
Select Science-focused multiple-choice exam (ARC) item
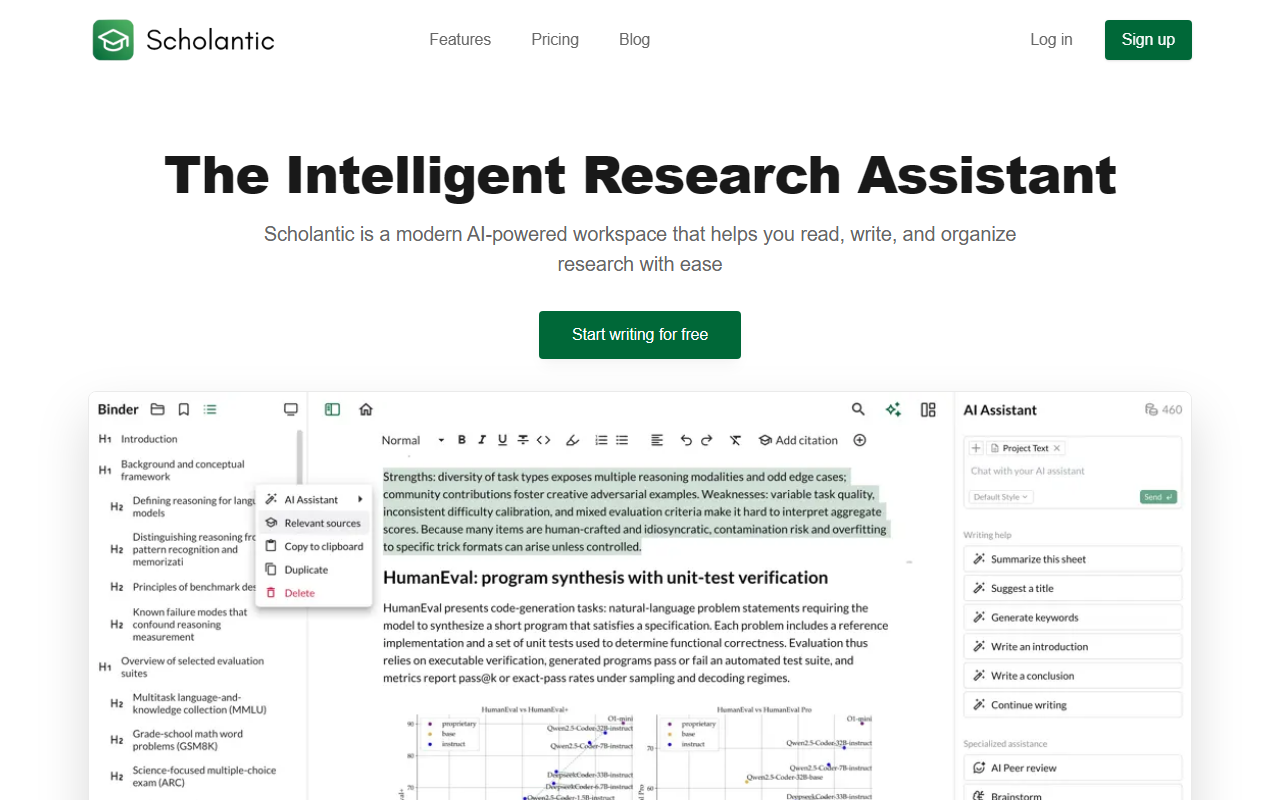[x=204, y=776]
